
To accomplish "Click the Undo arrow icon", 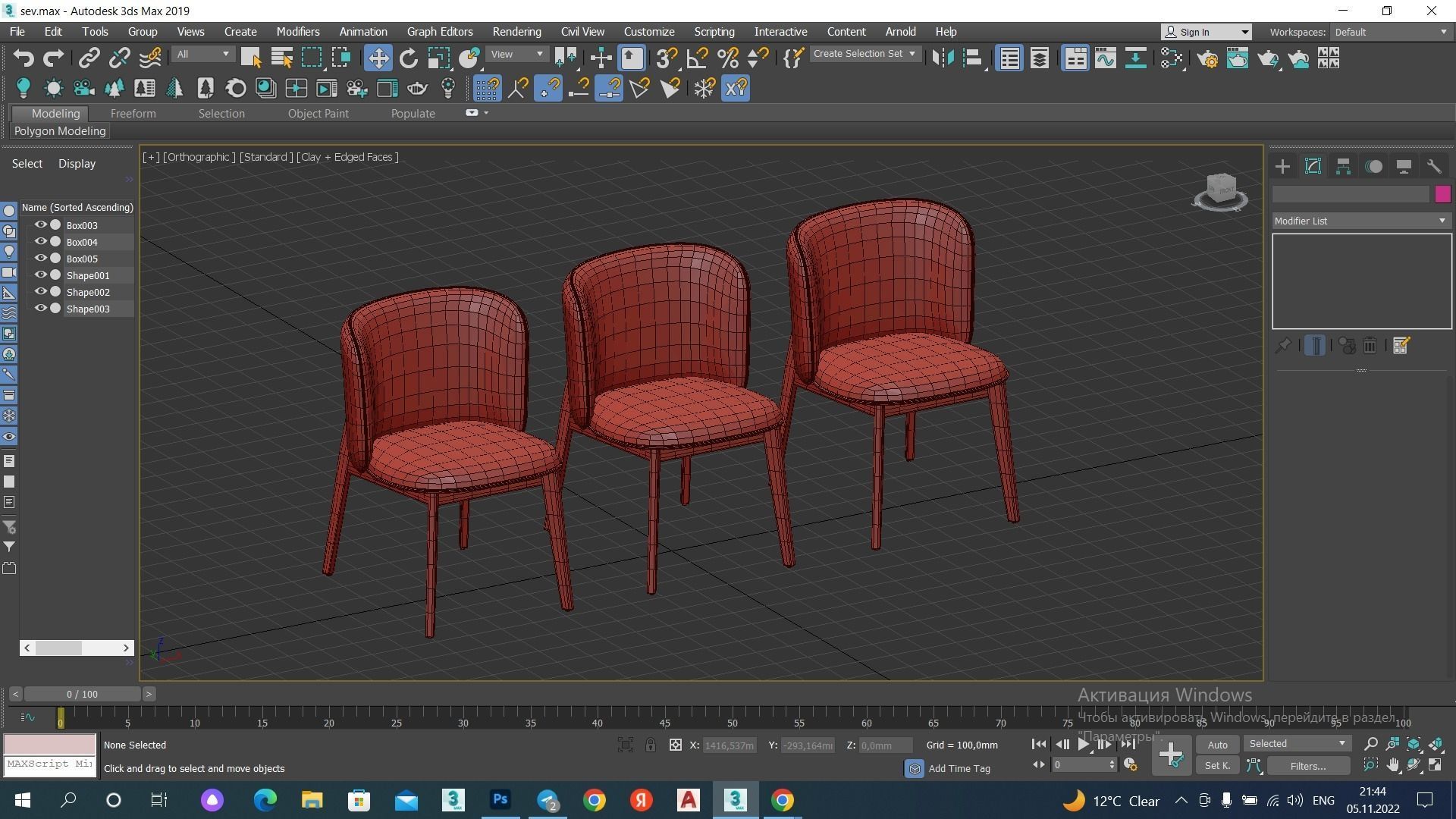I will tap(24, 58).
